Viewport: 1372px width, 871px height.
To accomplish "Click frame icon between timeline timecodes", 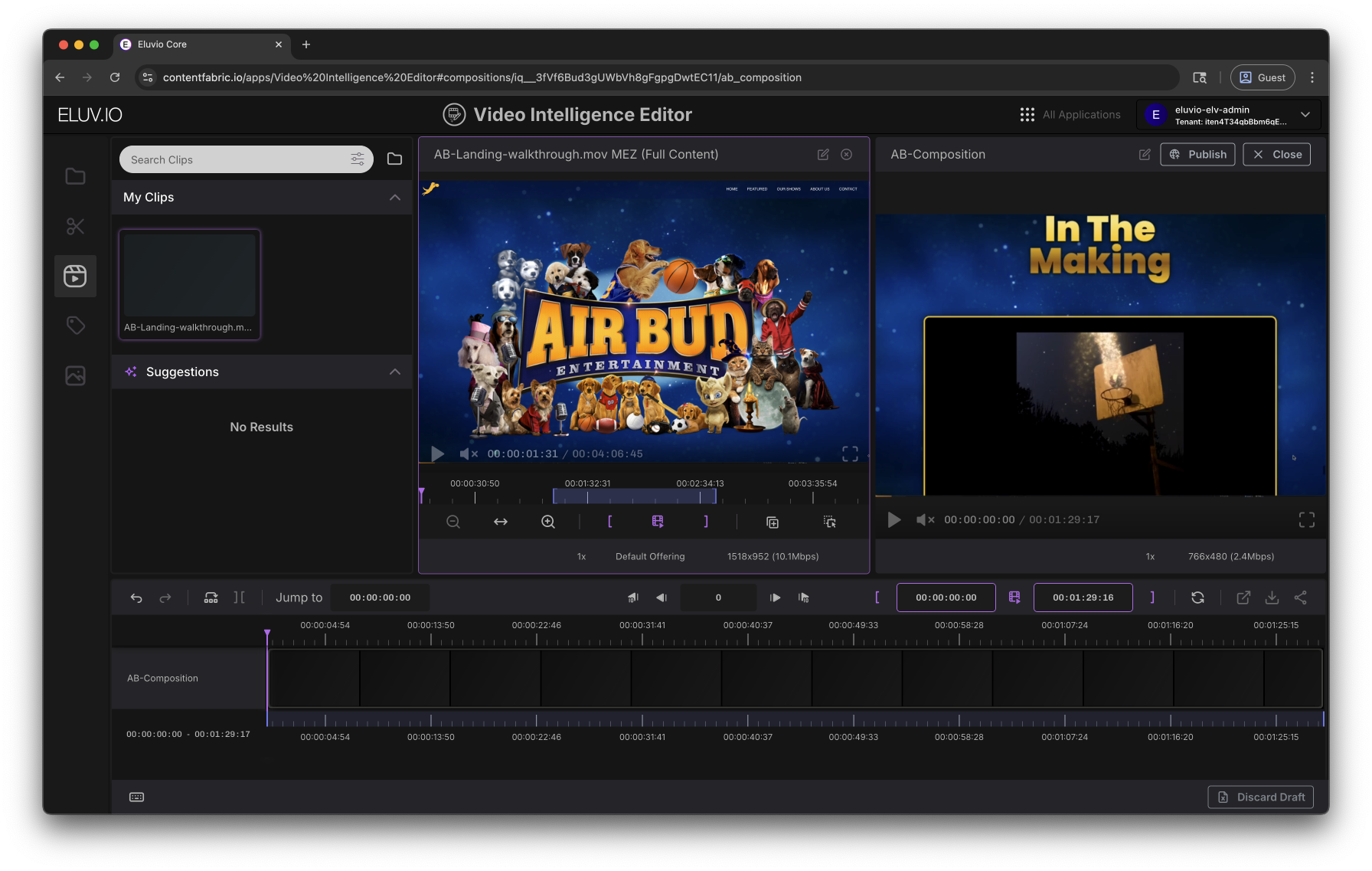I will pyautogui.click(x=1014, y=598).
